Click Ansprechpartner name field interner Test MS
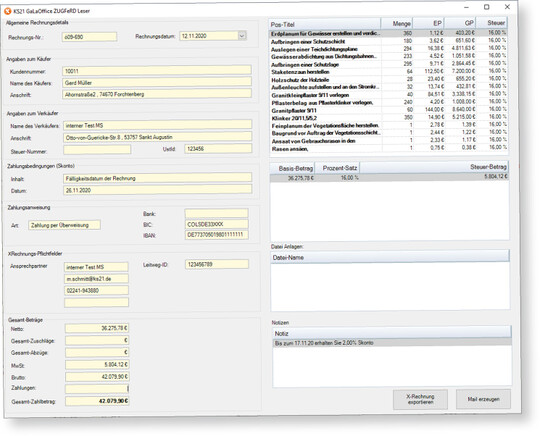The image size is (540, 436). pos(96,267)
